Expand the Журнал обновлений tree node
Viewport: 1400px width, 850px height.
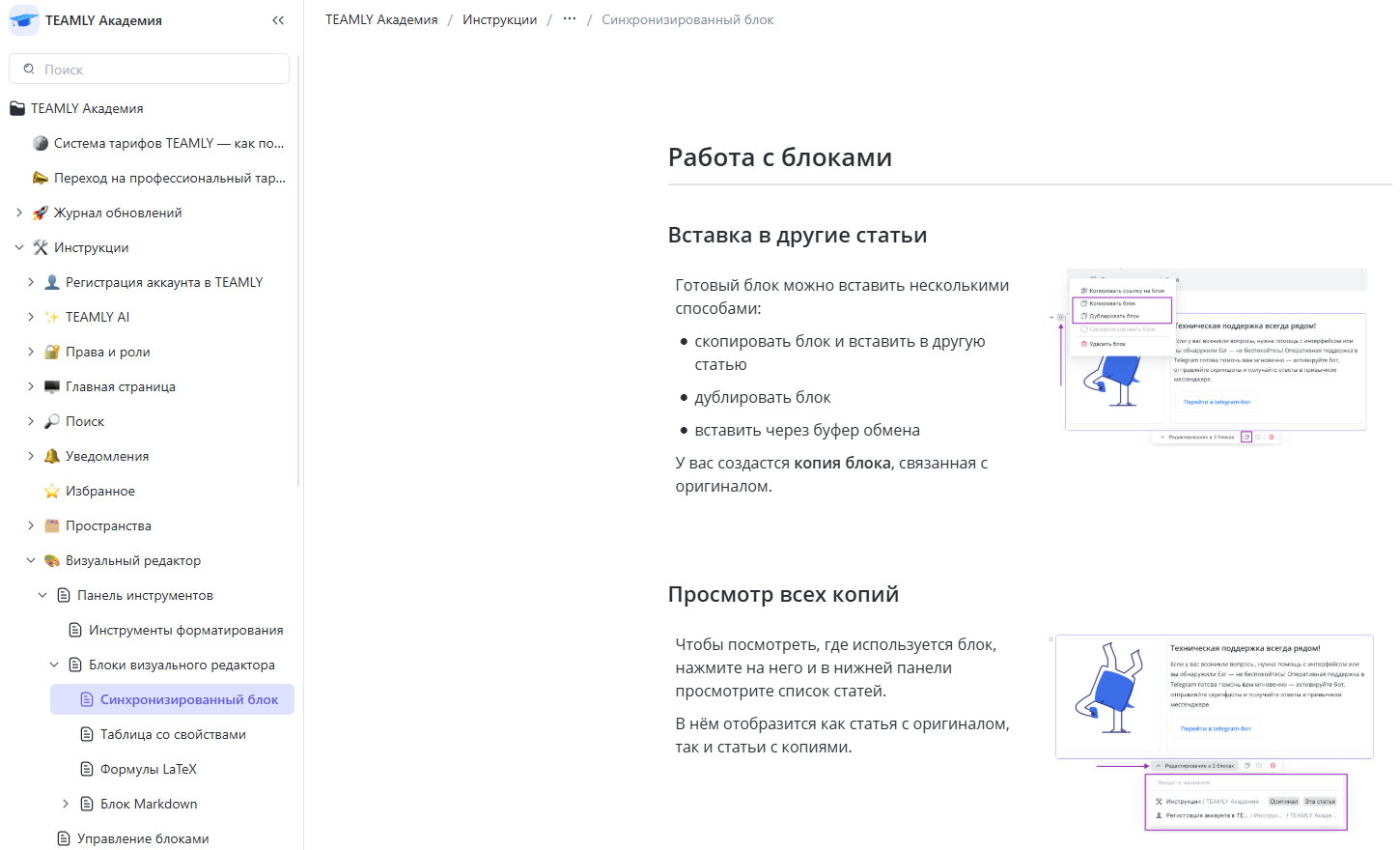pos(19,212)
